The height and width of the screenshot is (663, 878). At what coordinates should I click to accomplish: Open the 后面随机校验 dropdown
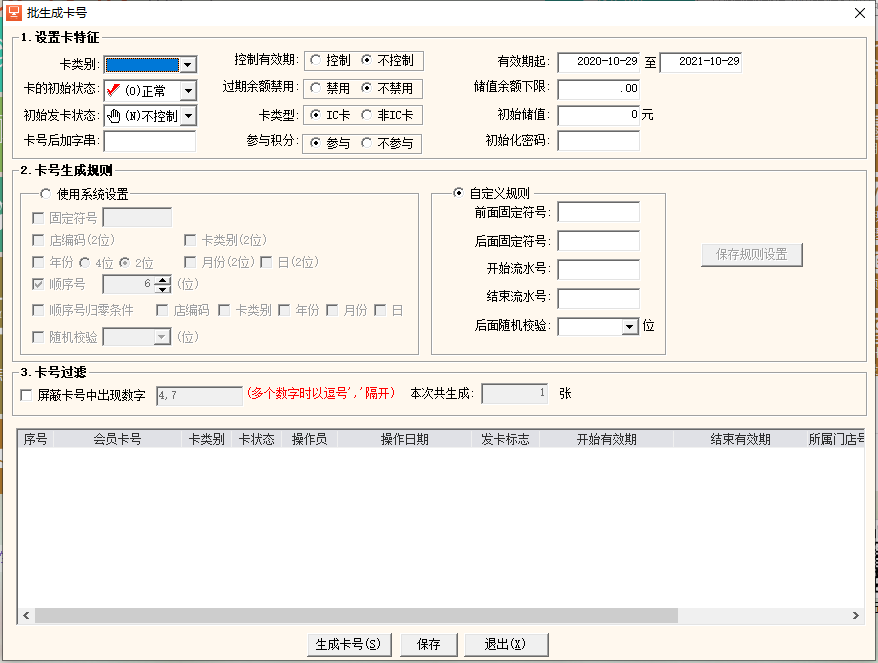pyautogui.click(x=630, y=326)
